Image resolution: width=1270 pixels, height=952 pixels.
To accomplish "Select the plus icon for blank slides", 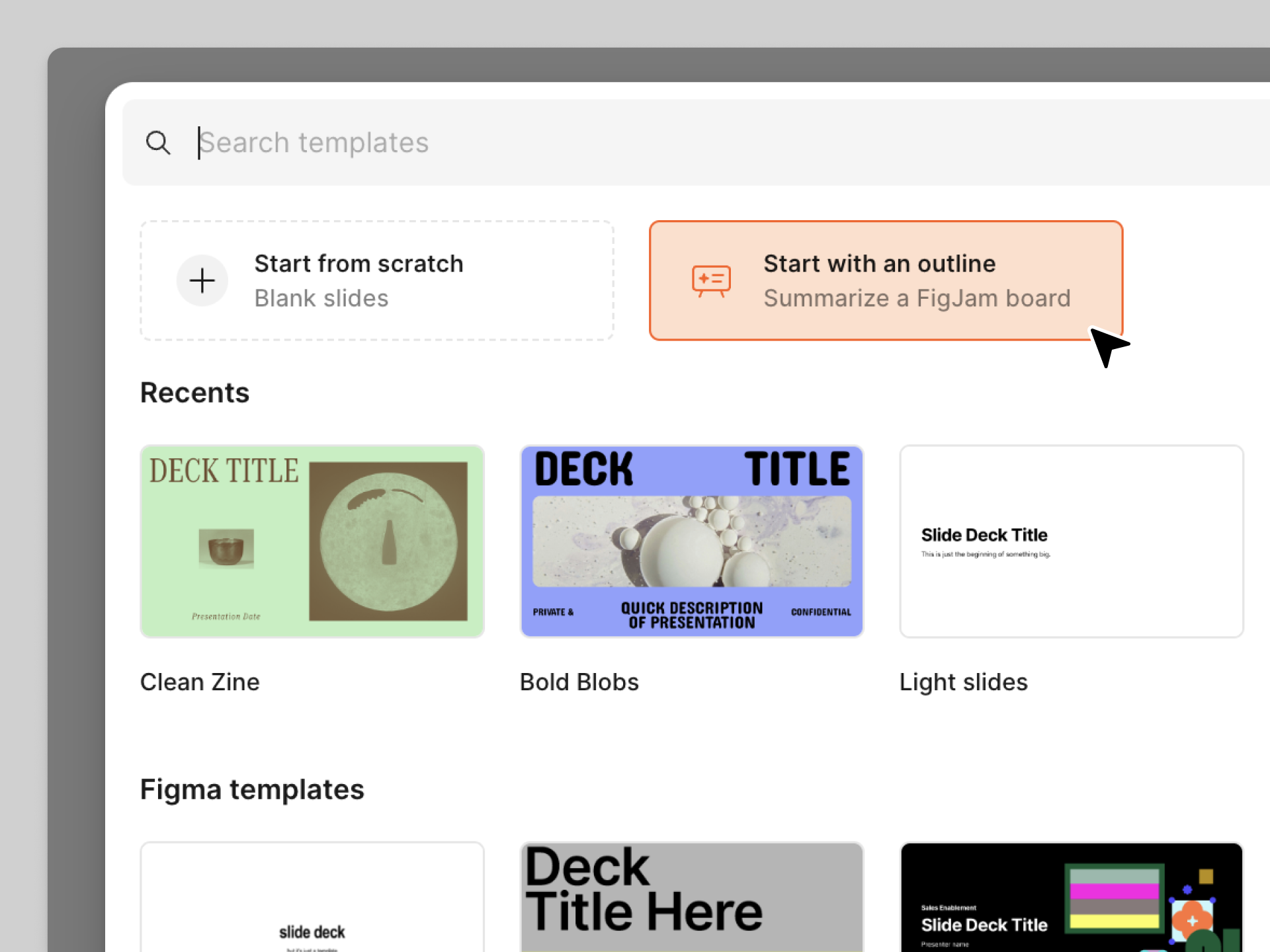I will coord(202,280).
